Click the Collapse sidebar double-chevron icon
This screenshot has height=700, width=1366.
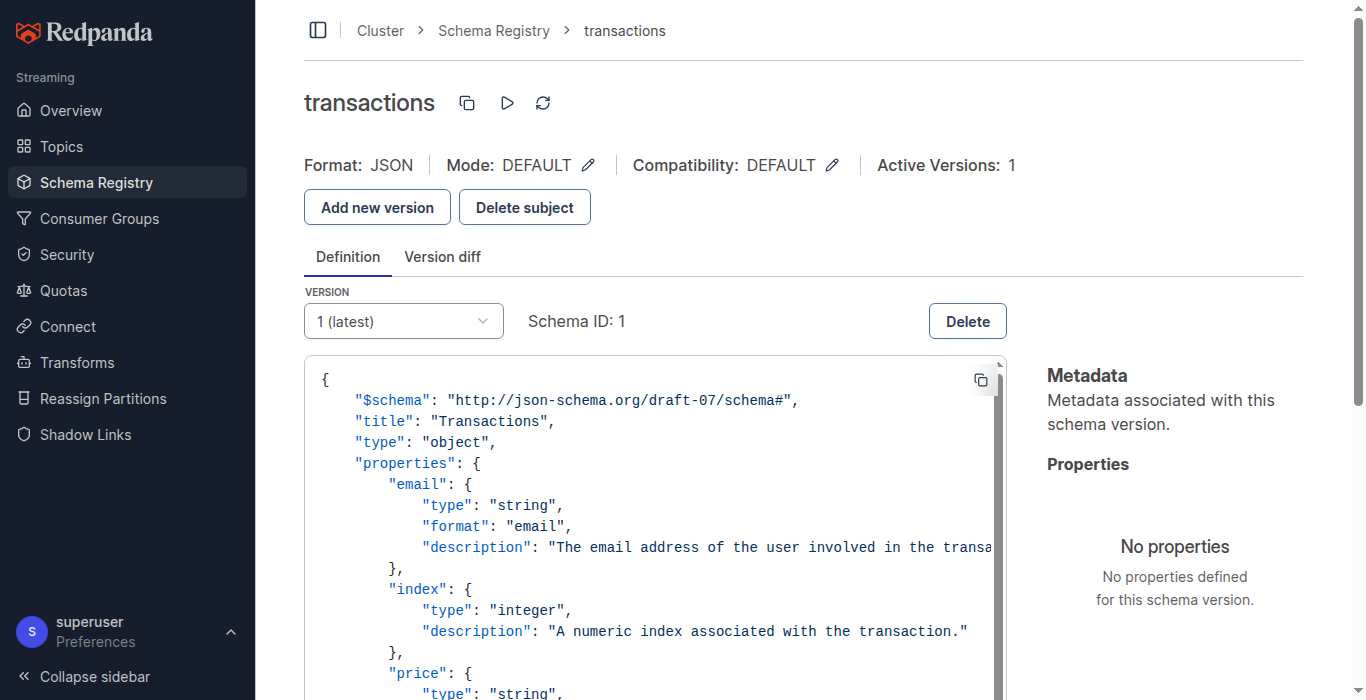click(25, 676)
